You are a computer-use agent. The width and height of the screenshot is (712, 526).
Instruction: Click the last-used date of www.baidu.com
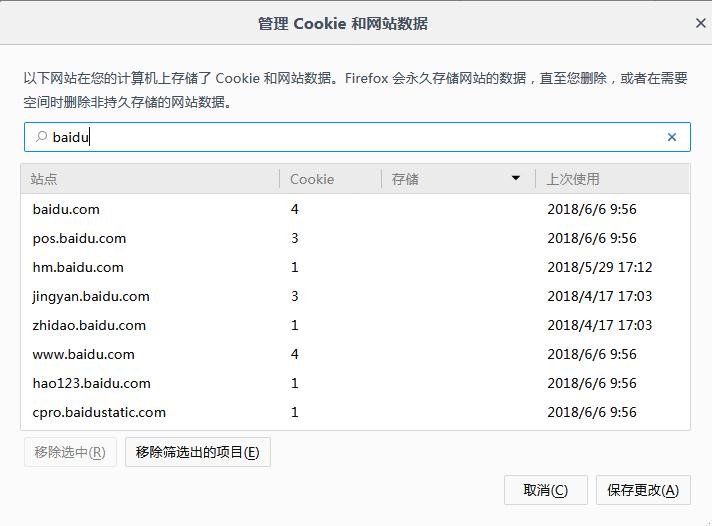pyautogui.click(x=592, y=354)
